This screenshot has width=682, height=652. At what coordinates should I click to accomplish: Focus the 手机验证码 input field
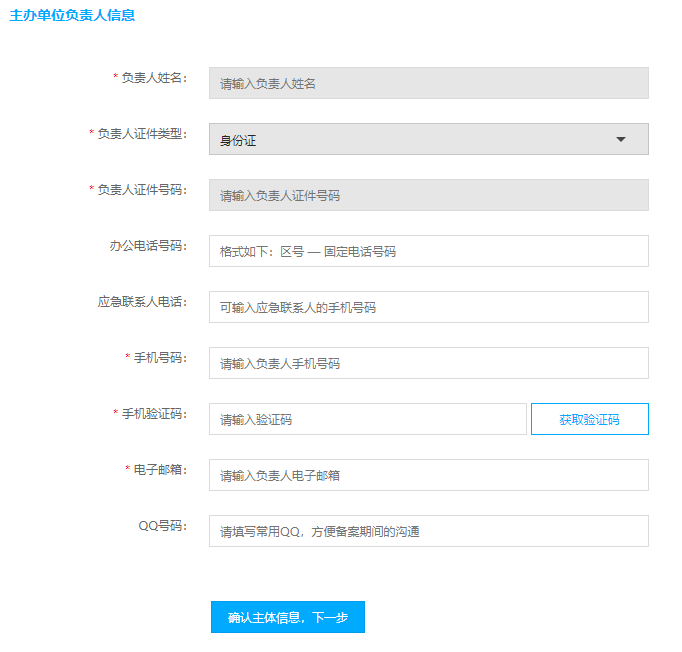point(367,419)
